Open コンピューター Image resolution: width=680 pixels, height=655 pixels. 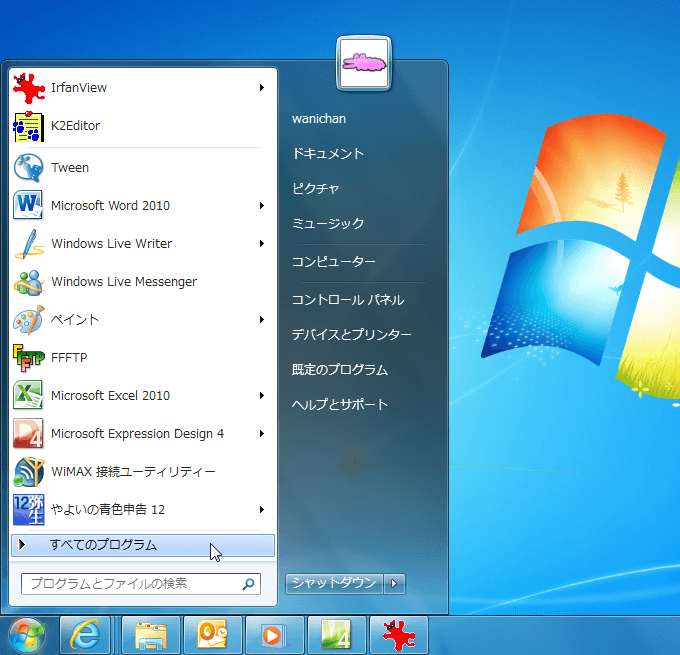[x=333, y=262]
